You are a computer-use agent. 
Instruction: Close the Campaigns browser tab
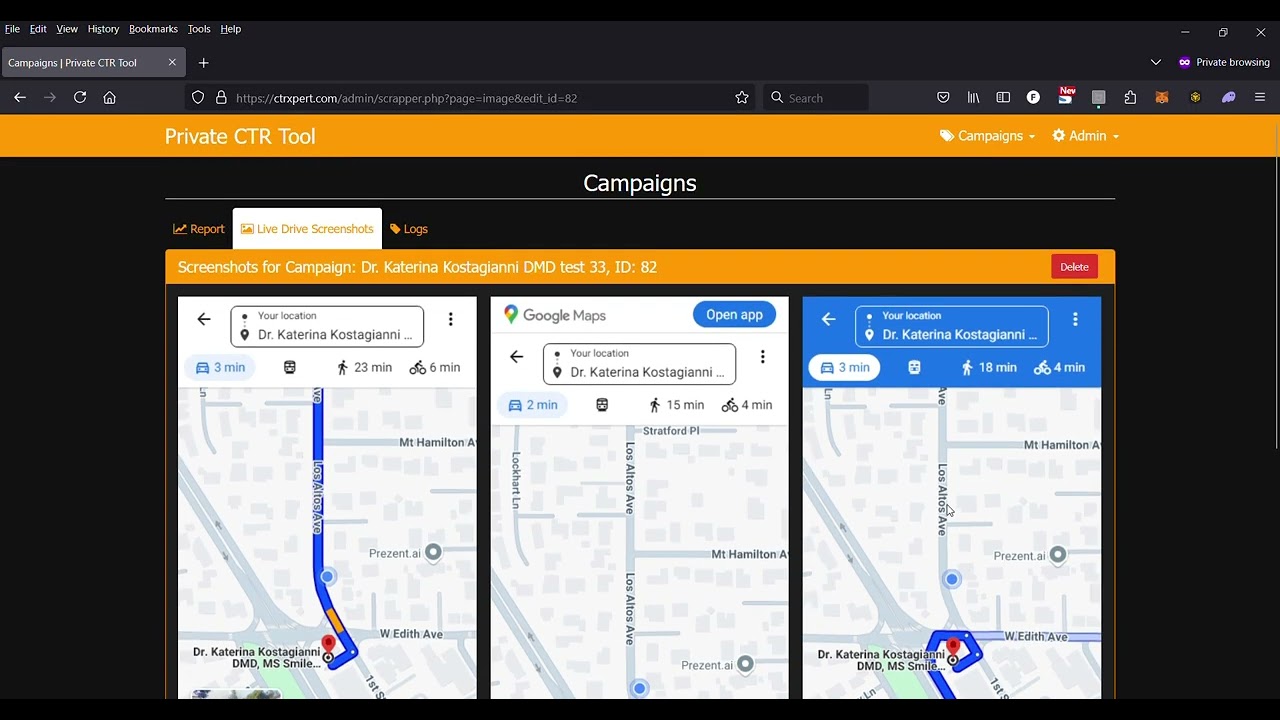pyautogui.click(x=172, y=62)
